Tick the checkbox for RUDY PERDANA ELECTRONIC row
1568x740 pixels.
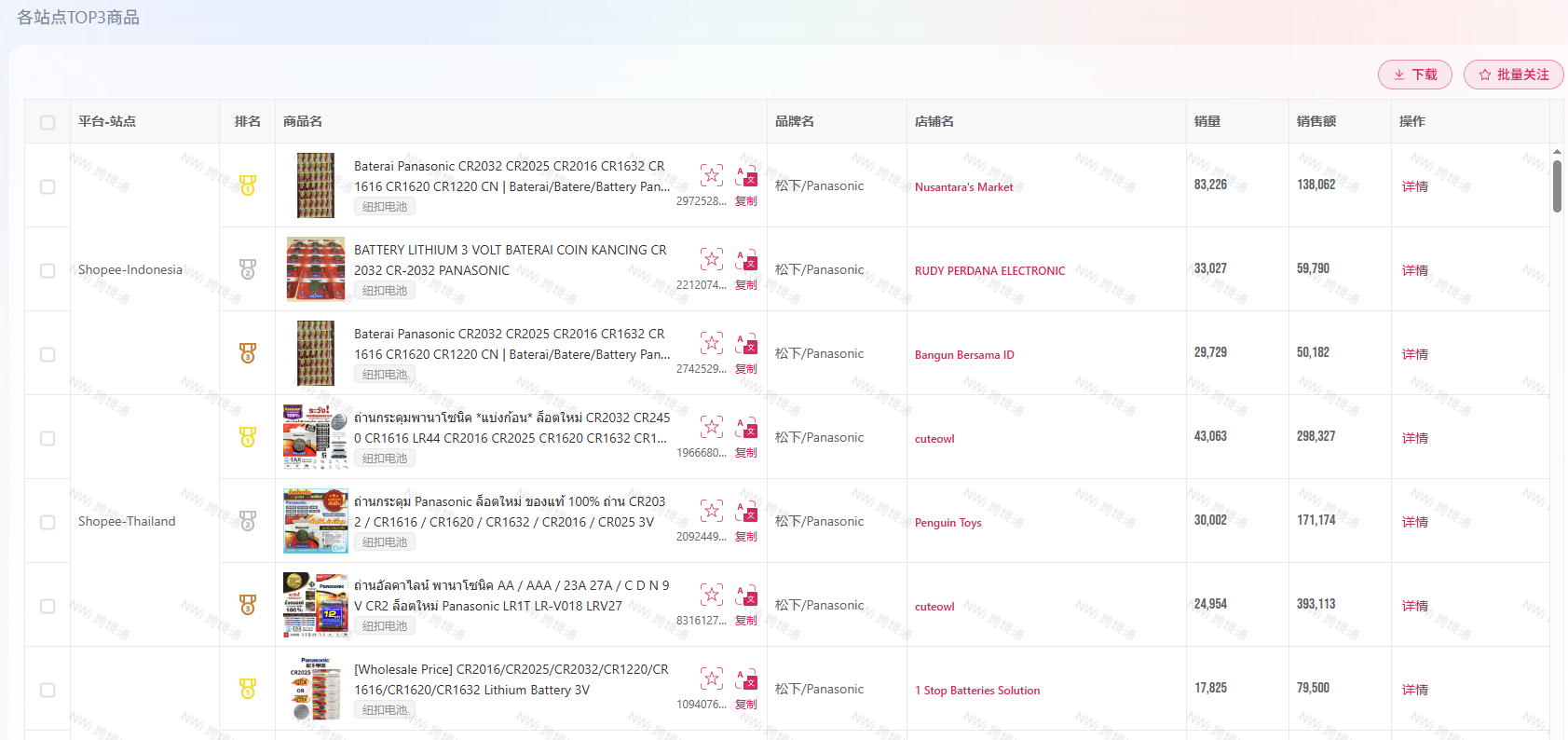coord(48,270)
